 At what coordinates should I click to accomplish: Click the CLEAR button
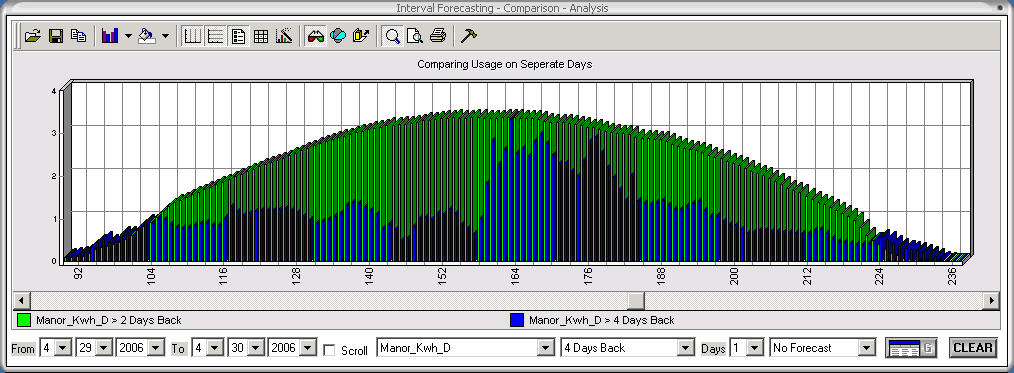click(973, 348)
